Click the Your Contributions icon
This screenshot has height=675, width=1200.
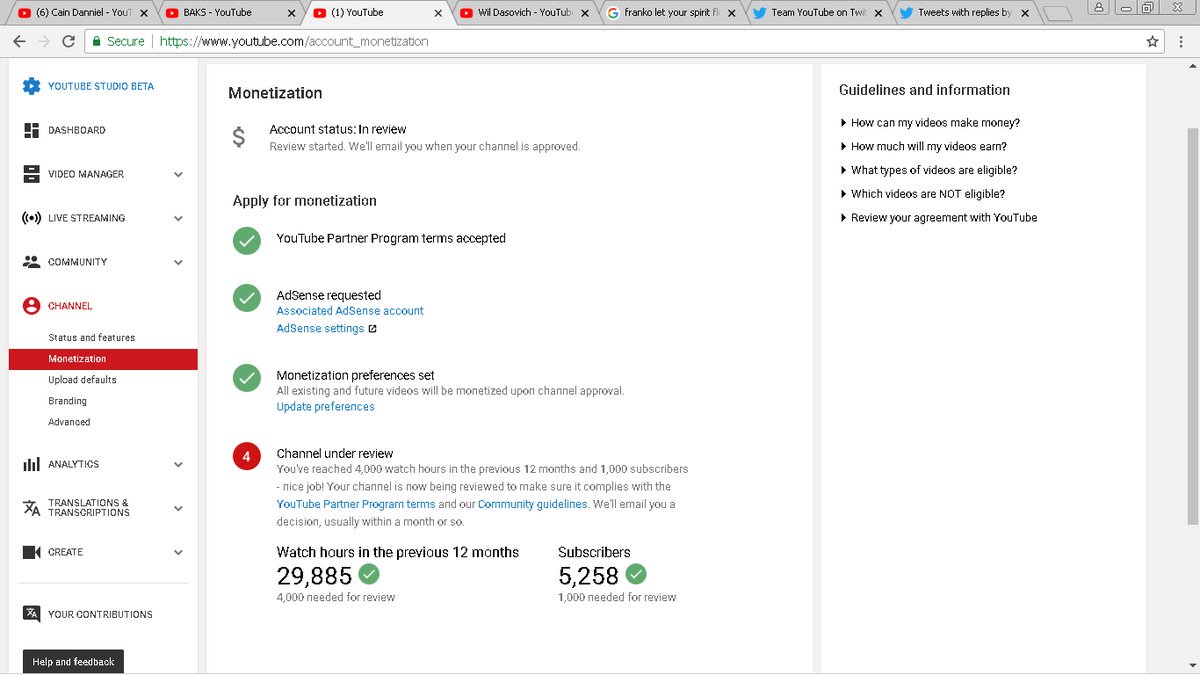tap(31, 614)
